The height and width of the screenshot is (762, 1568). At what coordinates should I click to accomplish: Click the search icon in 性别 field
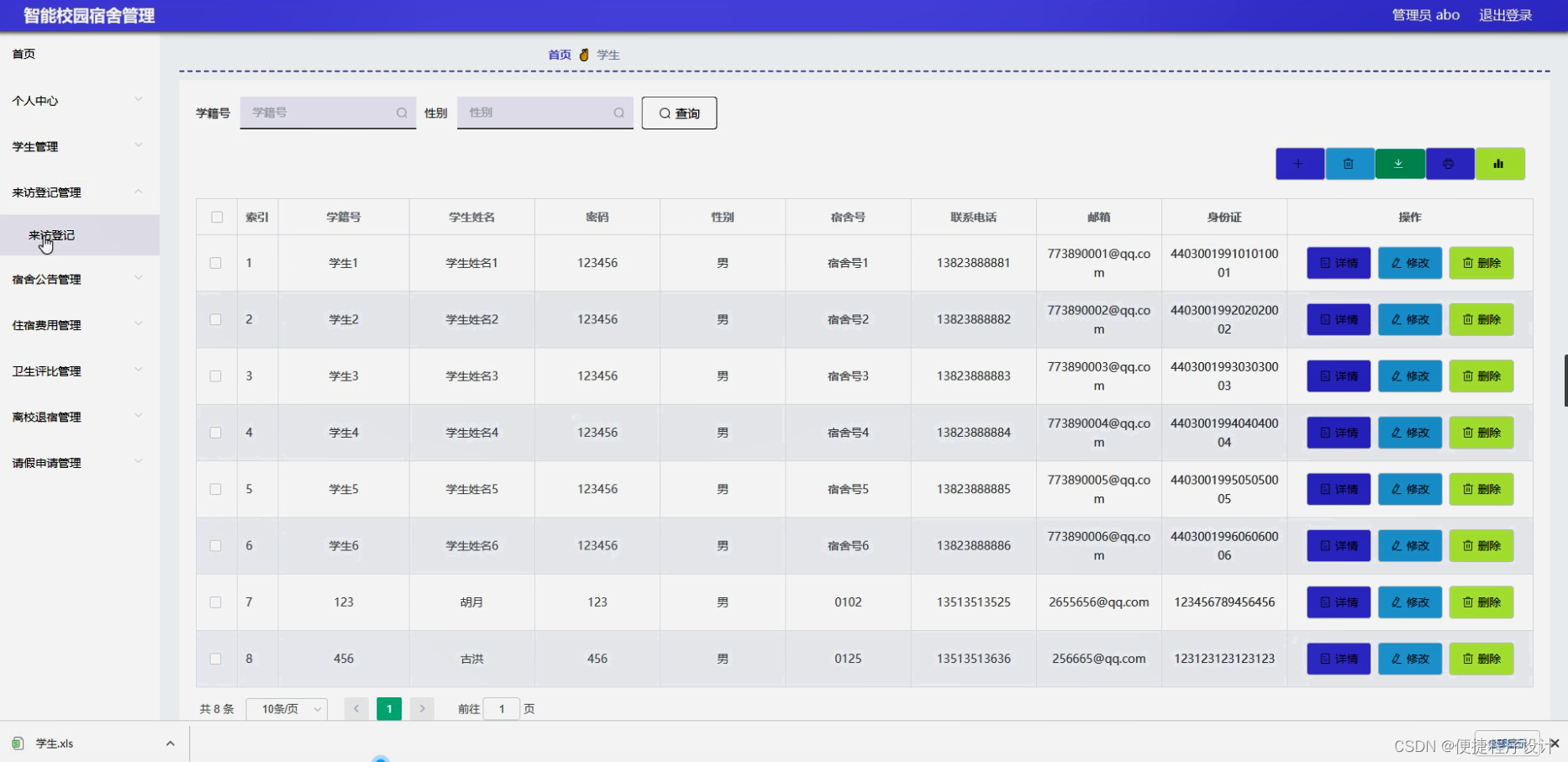tap(619, 113)
